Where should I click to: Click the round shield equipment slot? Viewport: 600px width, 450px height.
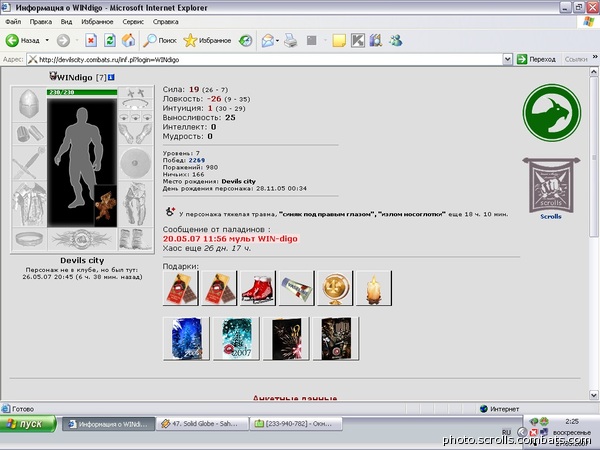[135, 163]
